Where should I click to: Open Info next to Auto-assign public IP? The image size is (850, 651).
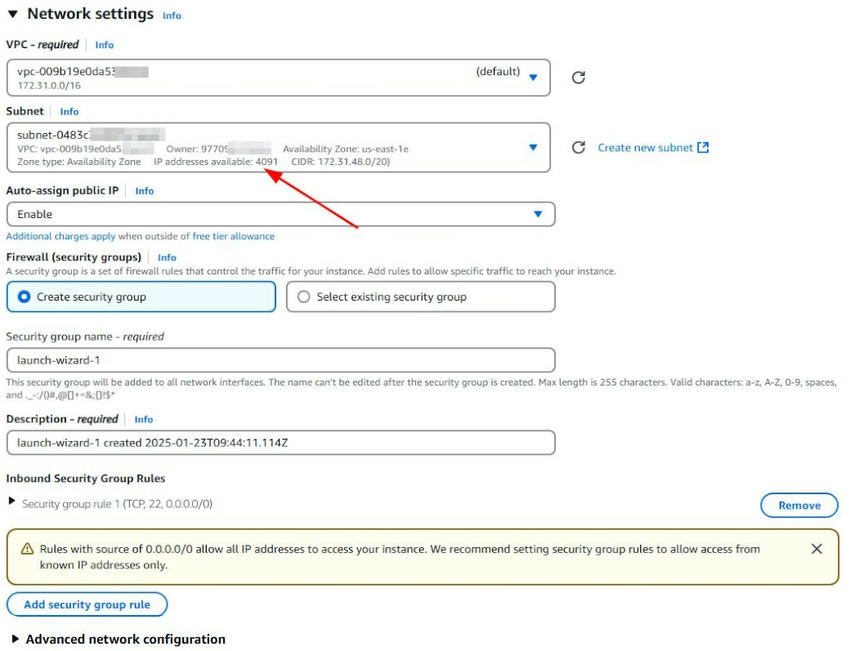pos(143,190)
